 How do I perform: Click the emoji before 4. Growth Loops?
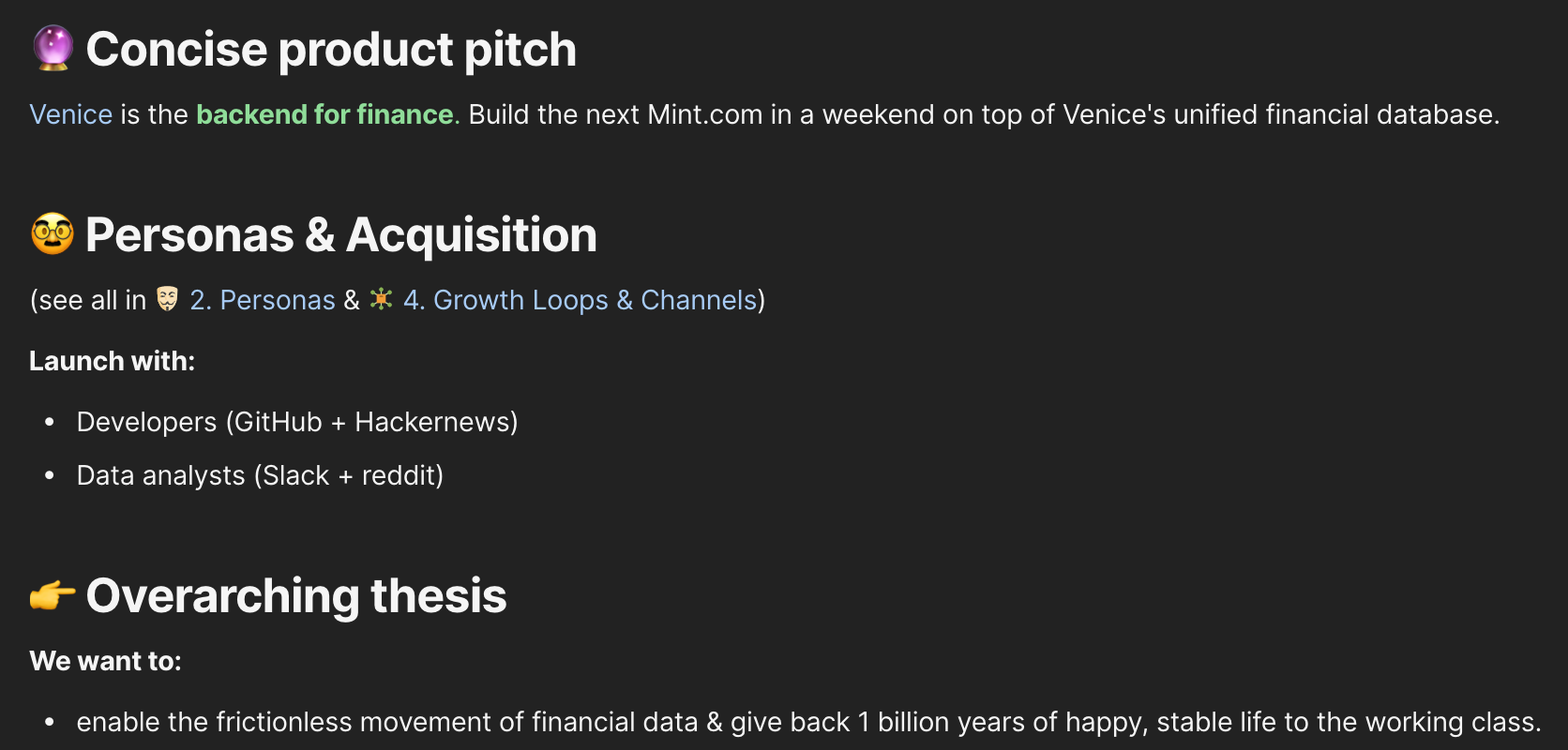pos(381,299)
